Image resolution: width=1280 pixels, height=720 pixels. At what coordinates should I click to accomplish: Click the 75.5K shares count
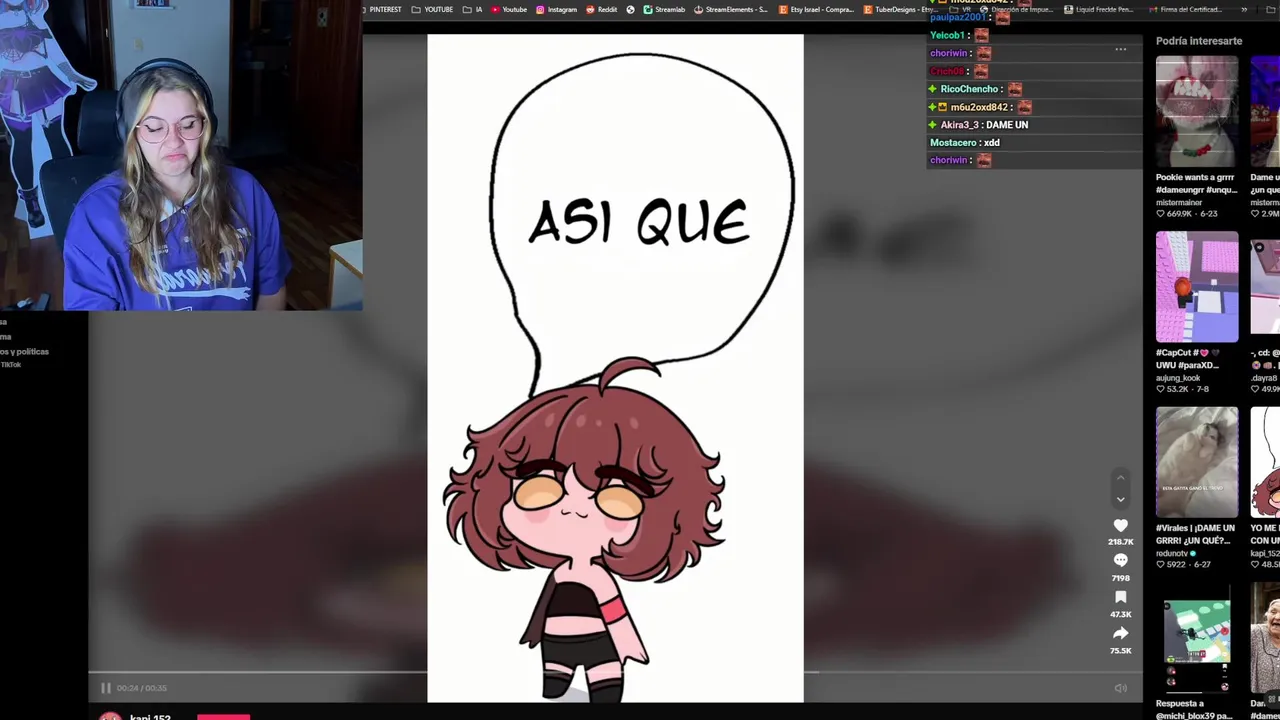pyautogui.click(x=1120, y=651)
